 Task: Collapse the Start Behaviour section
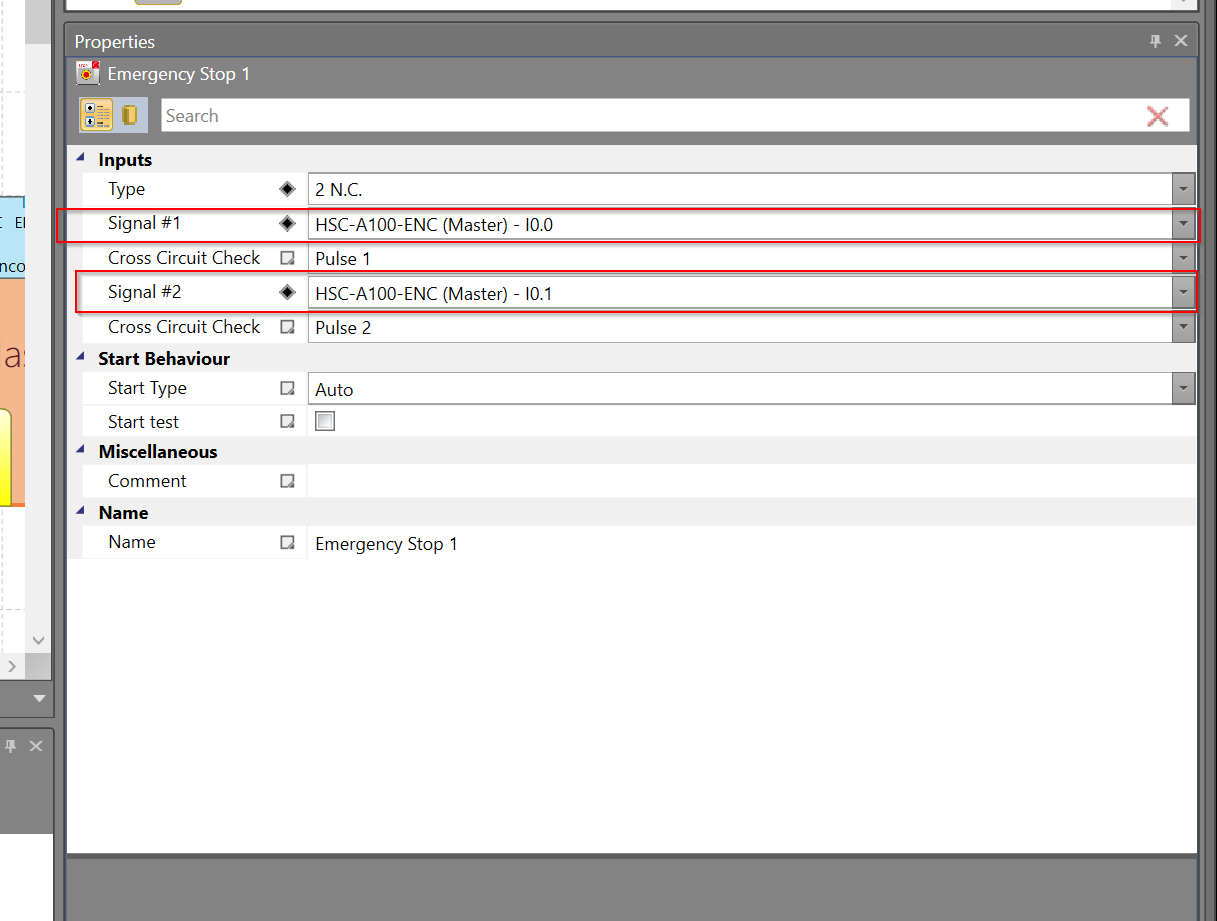tap(81, 358)
